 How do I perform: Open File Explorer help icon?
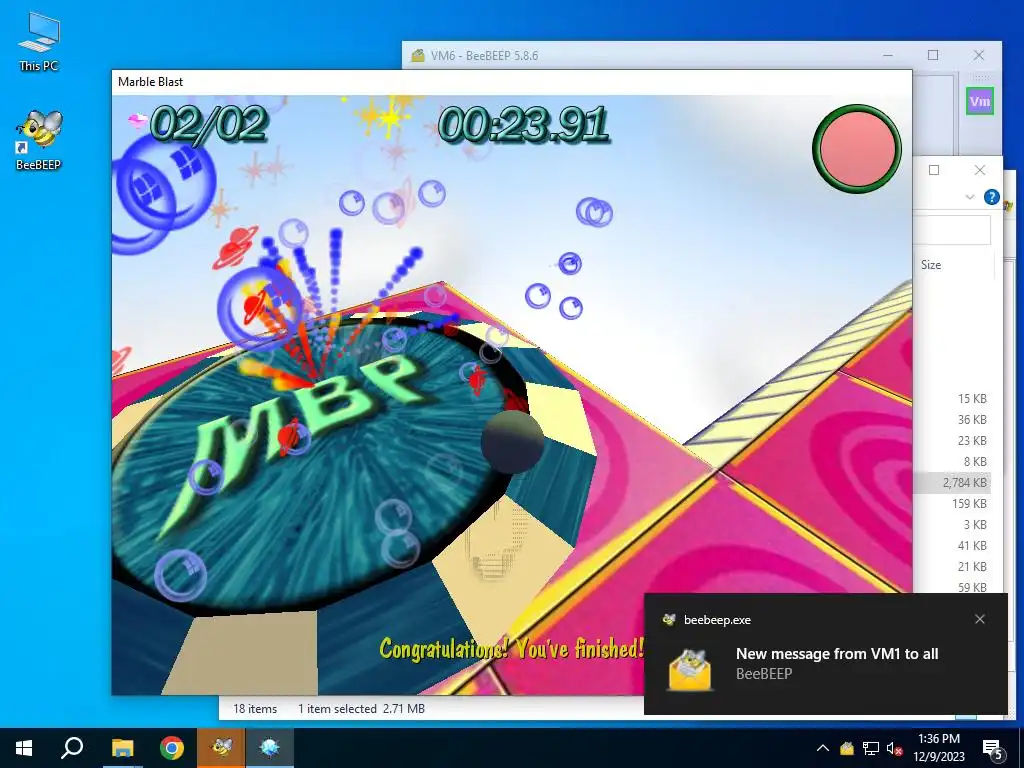click(x=991, y=197)
